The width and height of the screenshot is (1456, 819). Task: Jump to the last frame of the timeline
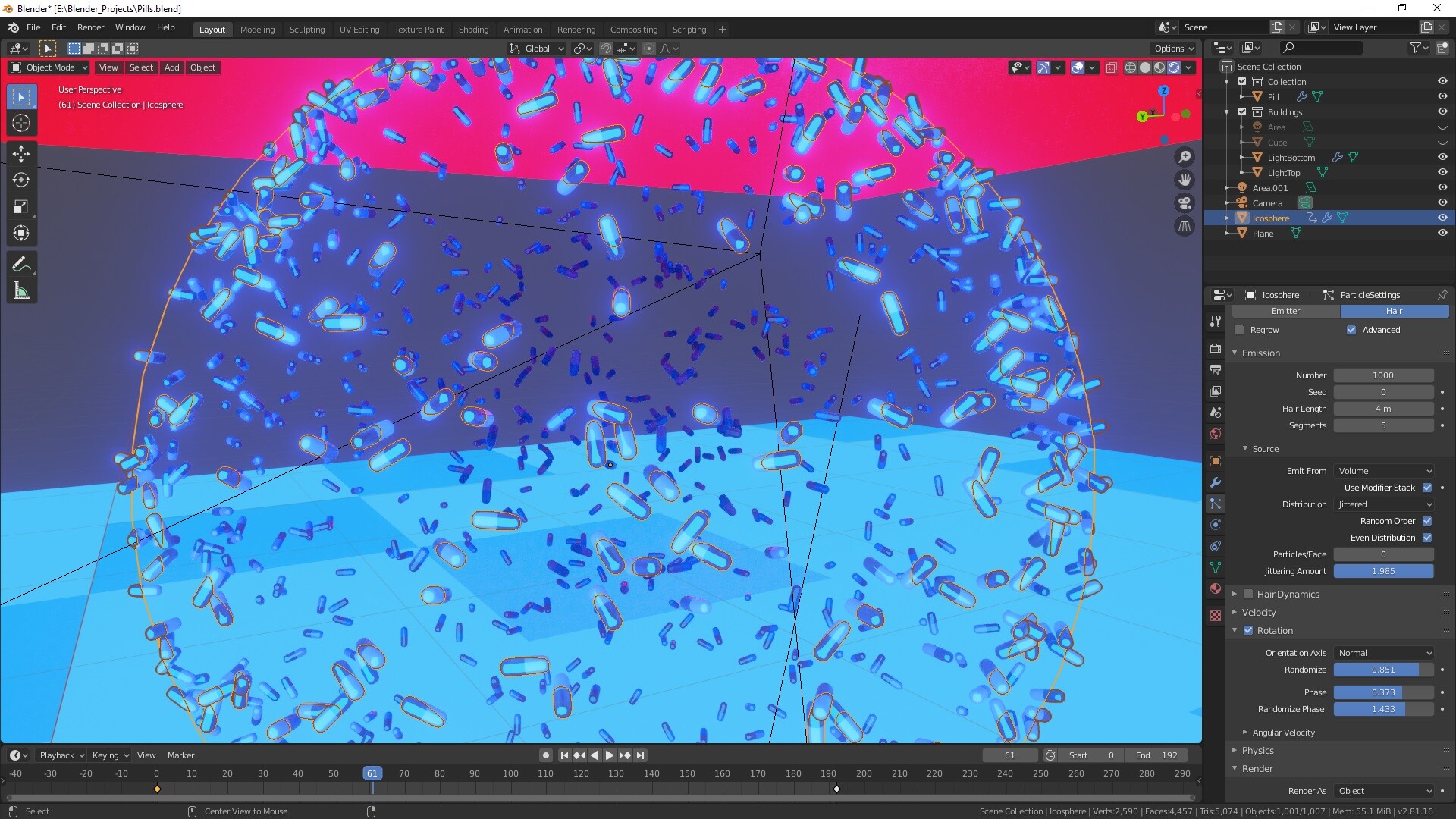[641, 755]
